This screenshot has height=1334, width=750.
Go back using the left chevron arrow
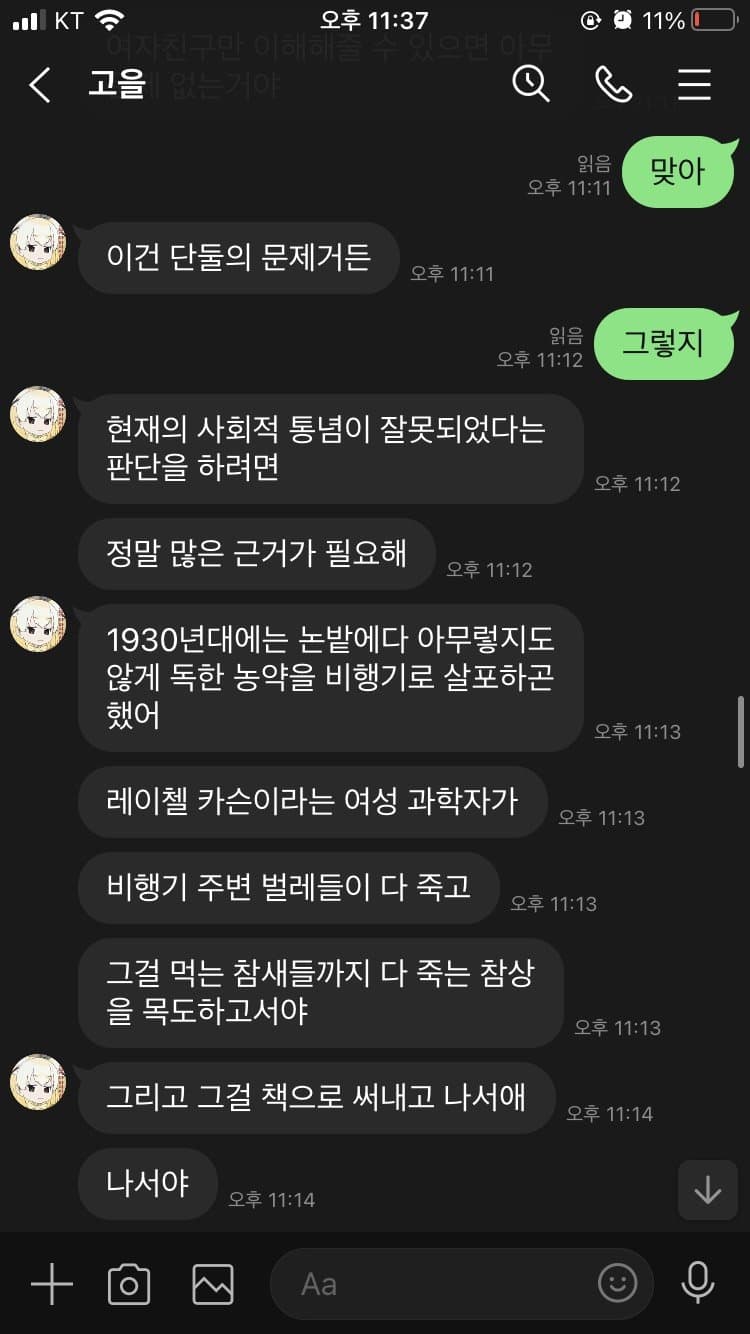(x=40, y=85)
